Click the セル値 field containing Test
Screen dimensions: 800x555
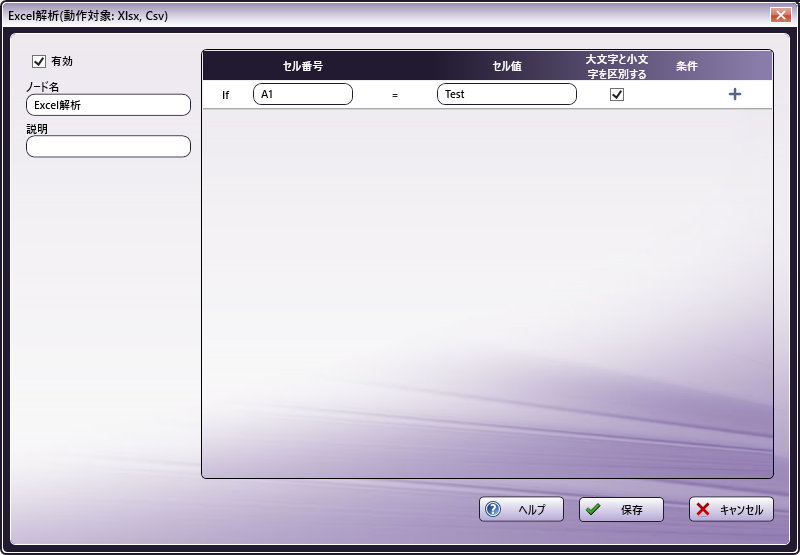pos(507,94)
